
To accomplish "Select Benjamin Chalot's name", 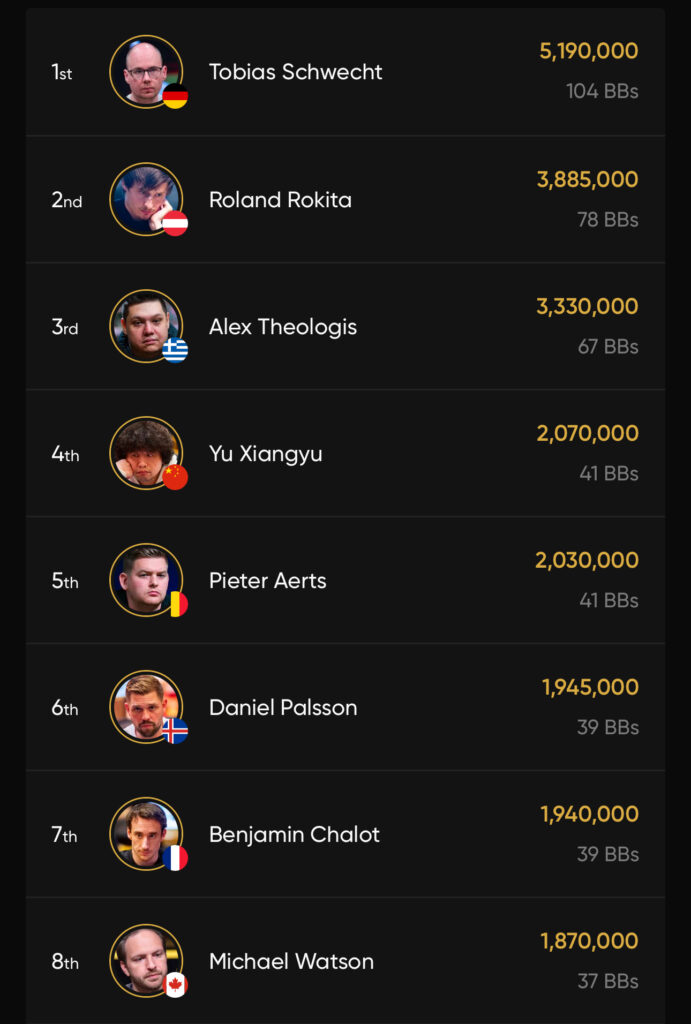I will [x=294, y=835].
